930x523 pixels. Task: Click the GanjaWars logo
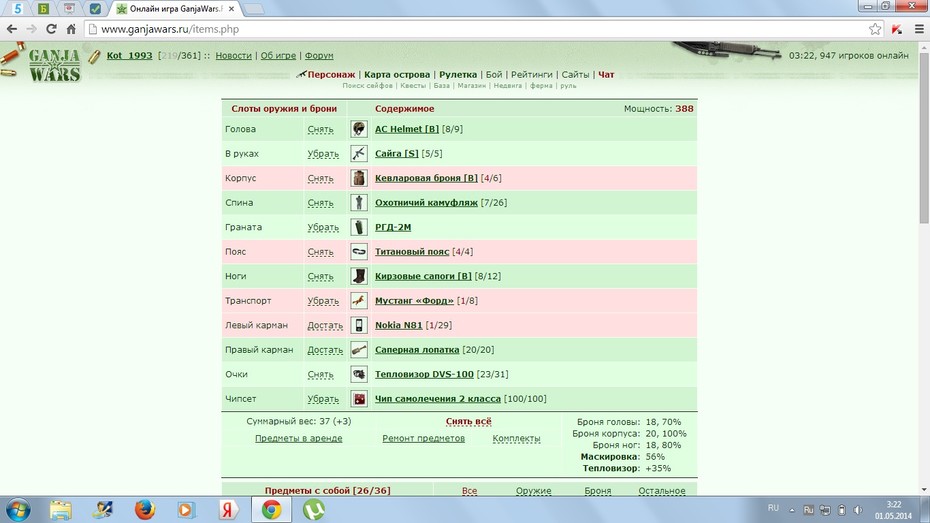point(54,65)
